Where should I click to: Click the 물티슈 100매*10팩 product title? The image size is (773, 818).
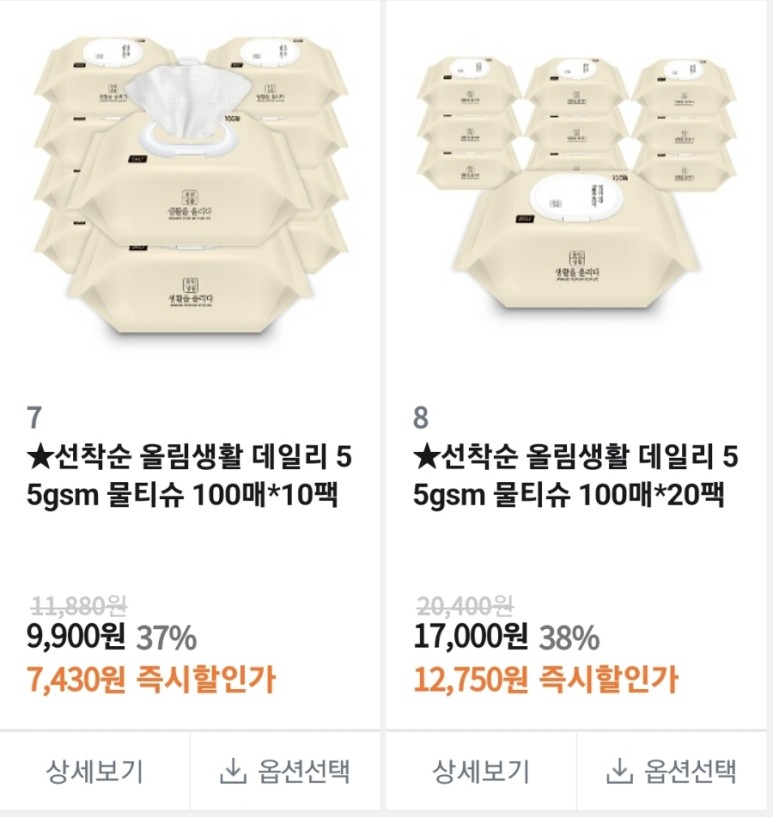tap(191, 476)
